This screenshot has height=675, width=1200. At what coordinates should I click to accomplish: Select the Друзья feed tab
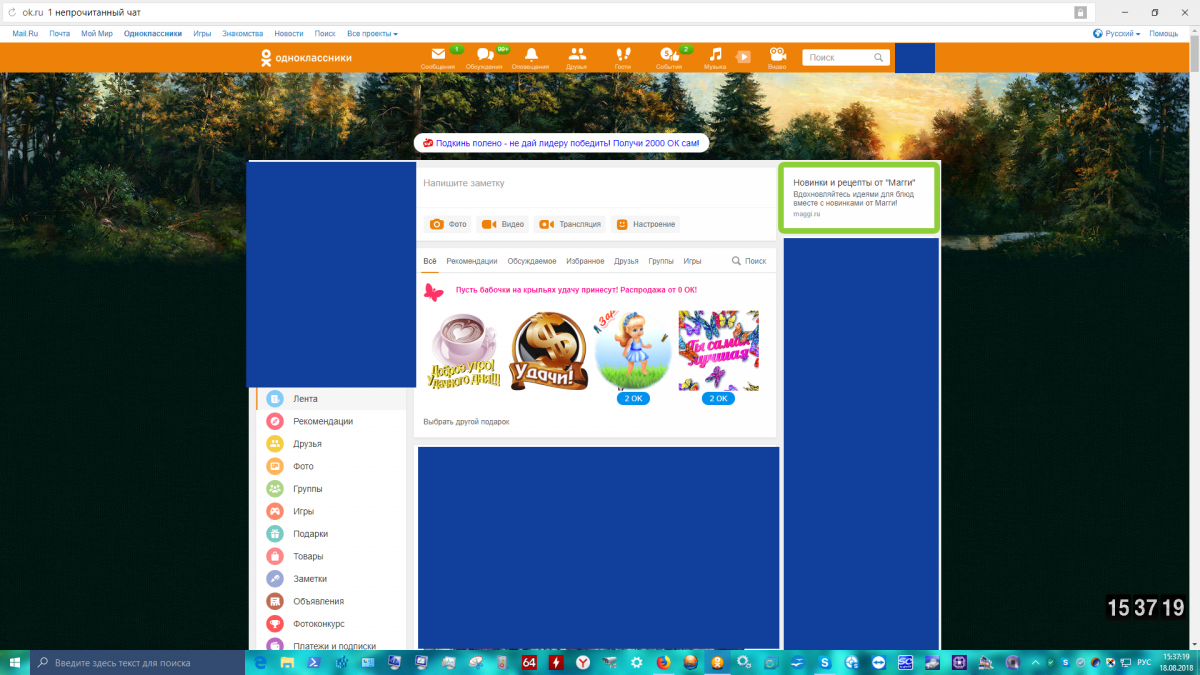(626, 261)
